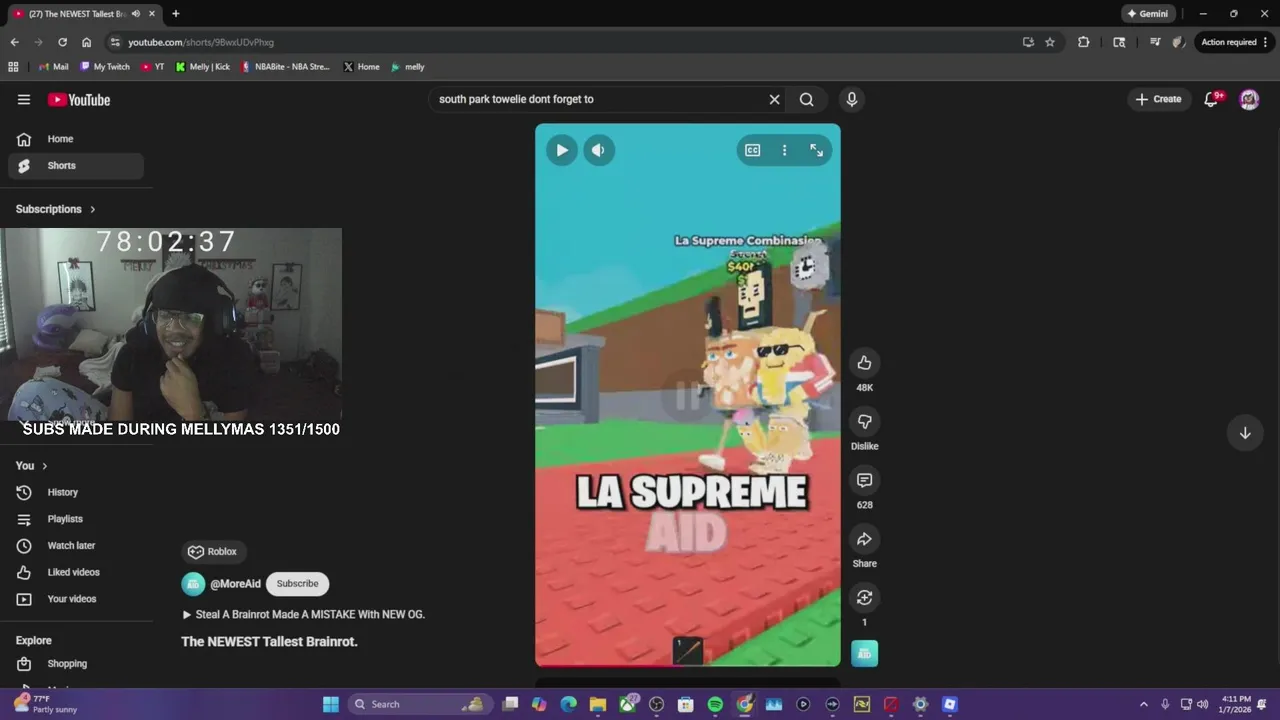This screenshot has width=1280, height=720.
Task: Click the address bar URL
Action: point(201,42)
